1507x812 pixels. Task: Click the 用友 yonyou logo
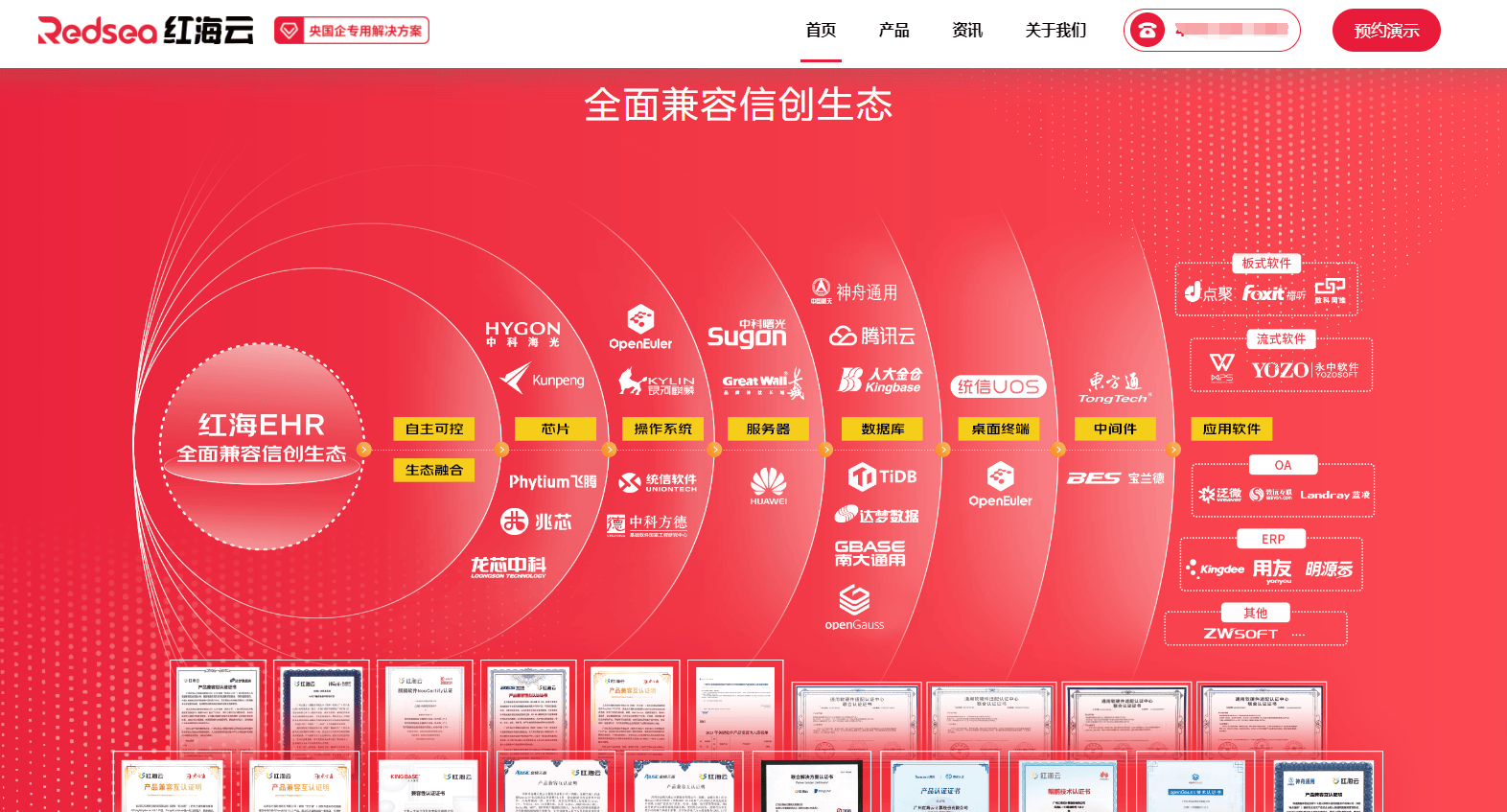tap(1273, 570)
